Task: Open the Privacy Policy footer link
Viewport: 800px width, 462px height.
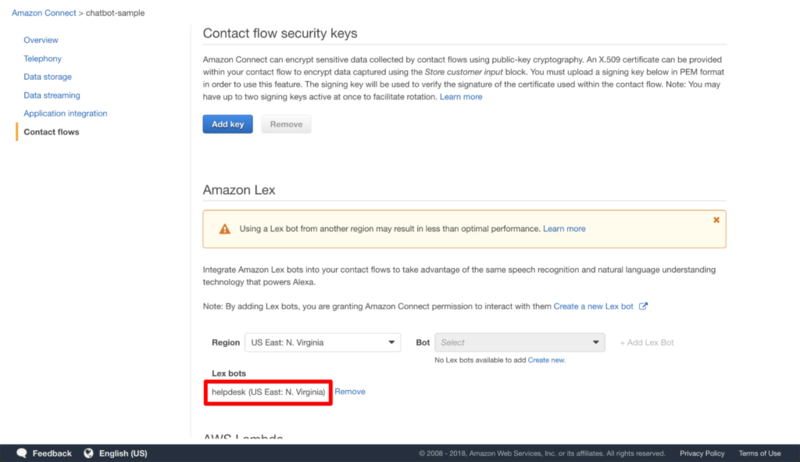Action: tap(701, 453)
